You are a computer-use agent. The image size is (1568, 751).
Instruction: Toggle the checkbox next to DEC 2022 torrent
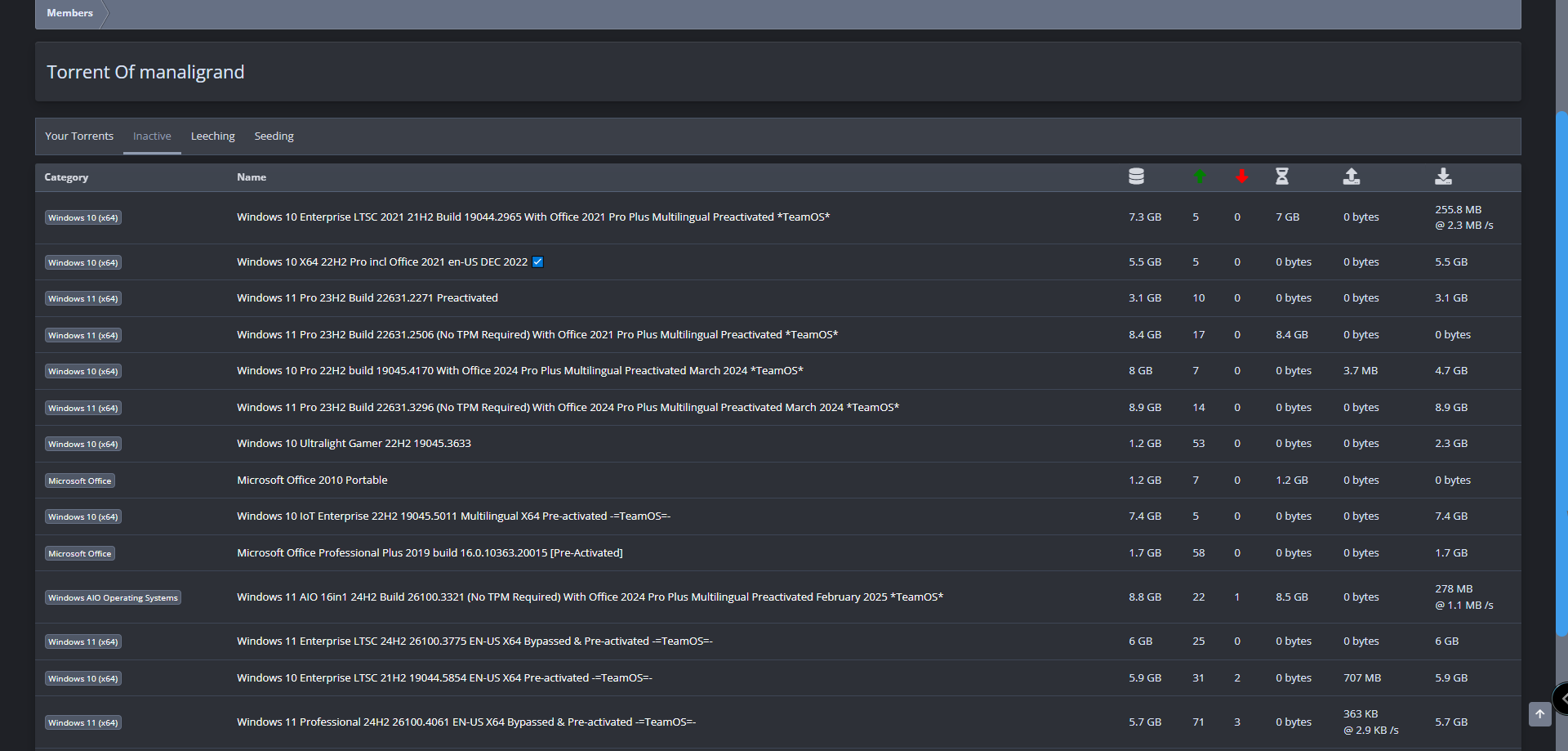(537, 262)
